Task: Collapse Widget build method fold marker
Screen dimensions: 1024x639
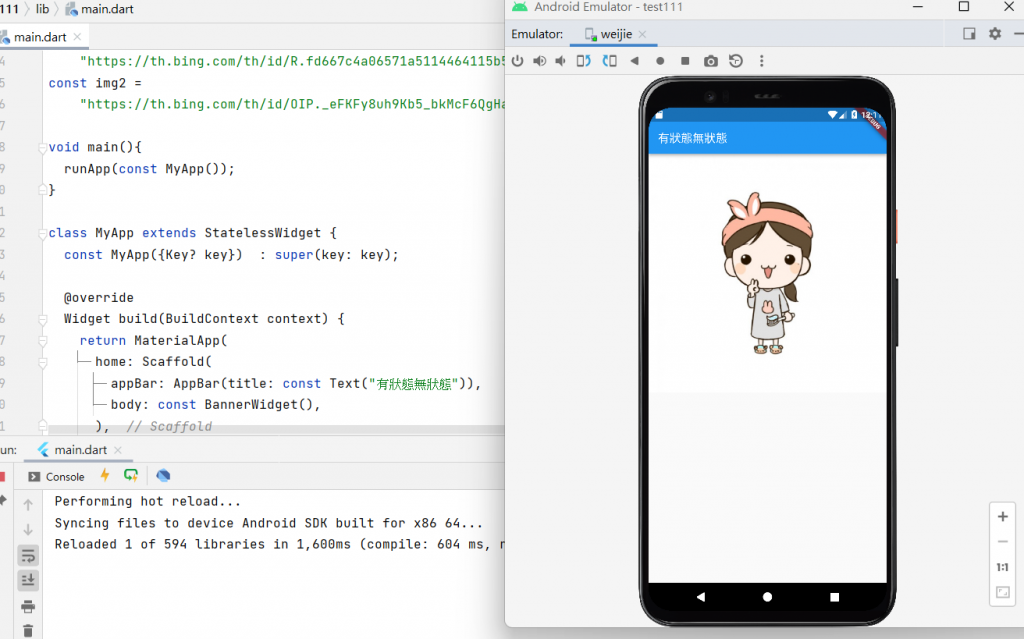Action: tap(42, 320)
